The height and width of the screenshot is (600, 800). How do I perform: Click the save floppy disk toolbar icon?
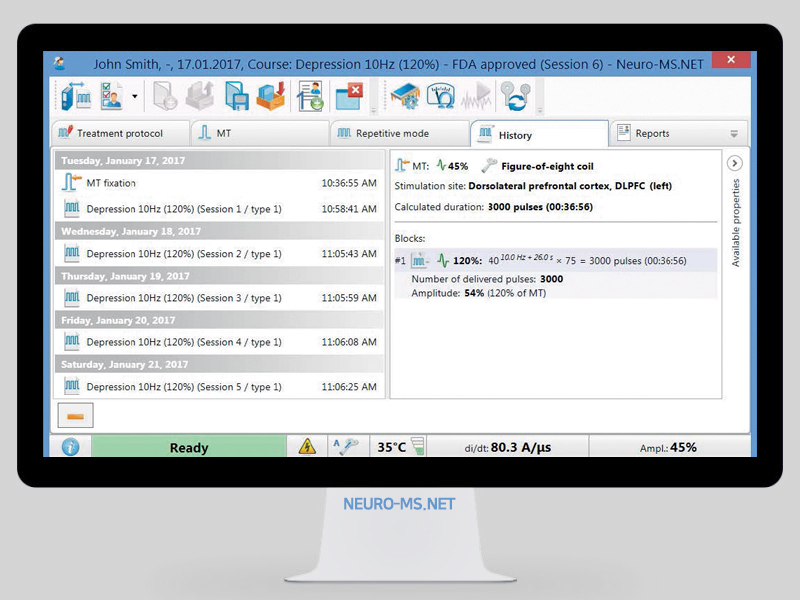point(236,97)
